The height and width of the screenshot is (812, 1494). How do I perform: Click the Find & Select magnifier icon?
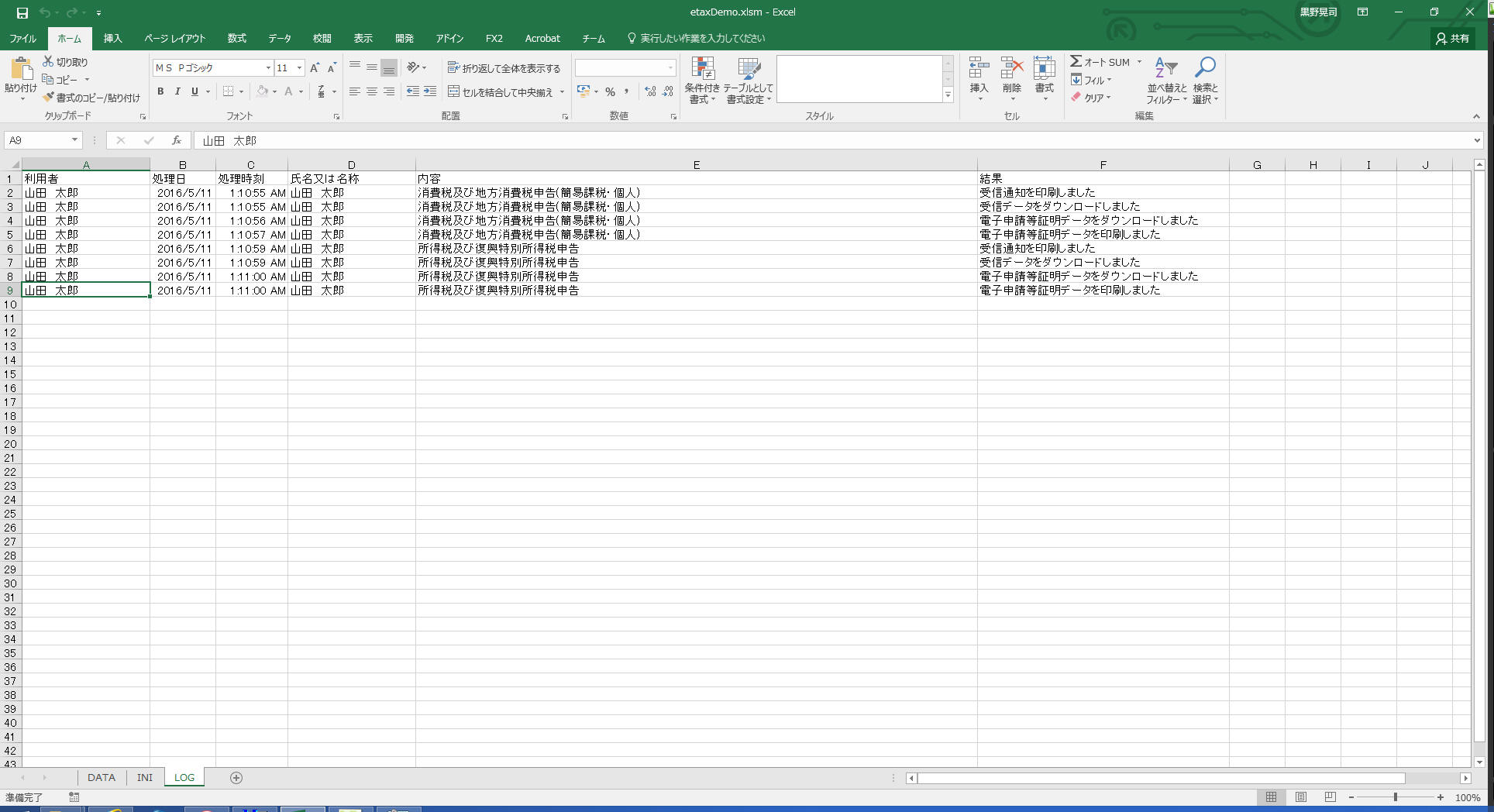pyautogui.click(x=1205, y=68)
